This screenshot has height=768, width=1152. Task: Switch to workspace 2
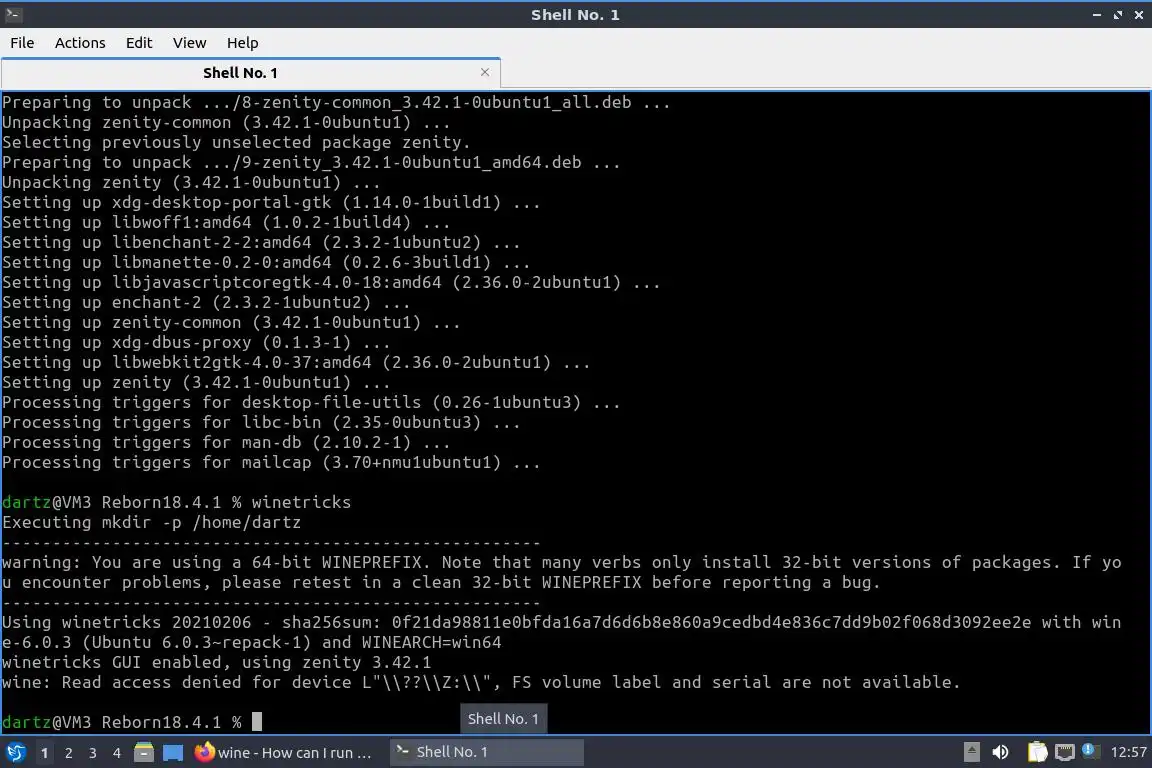(x=68, y=753)
